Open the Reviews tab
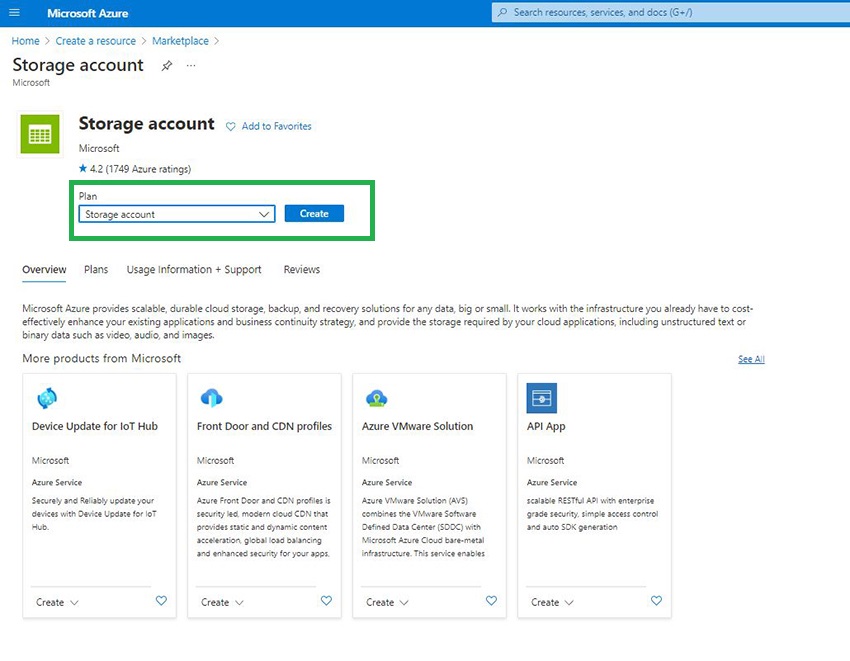This screenshot has height=661, width=850. 301,270
